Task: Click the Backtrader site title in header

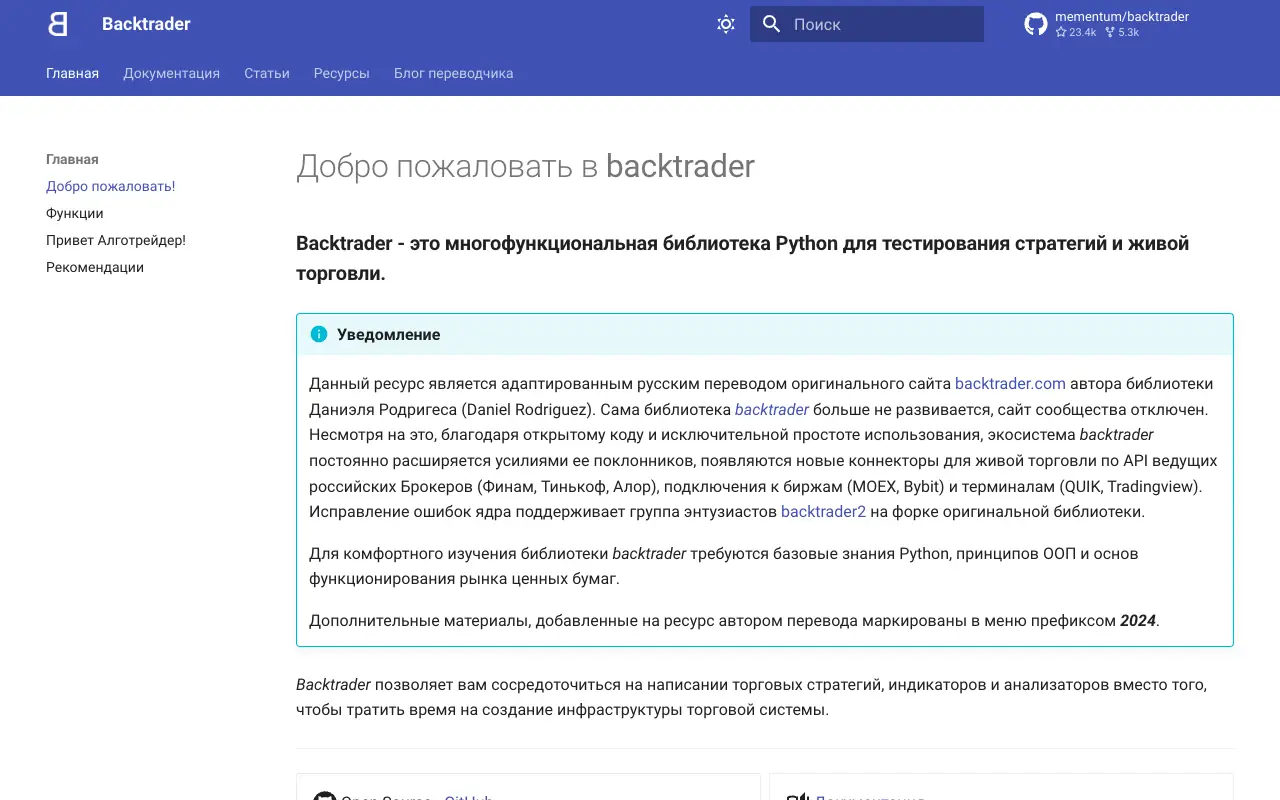Action: pyautogui.click(x=146, y=24)
